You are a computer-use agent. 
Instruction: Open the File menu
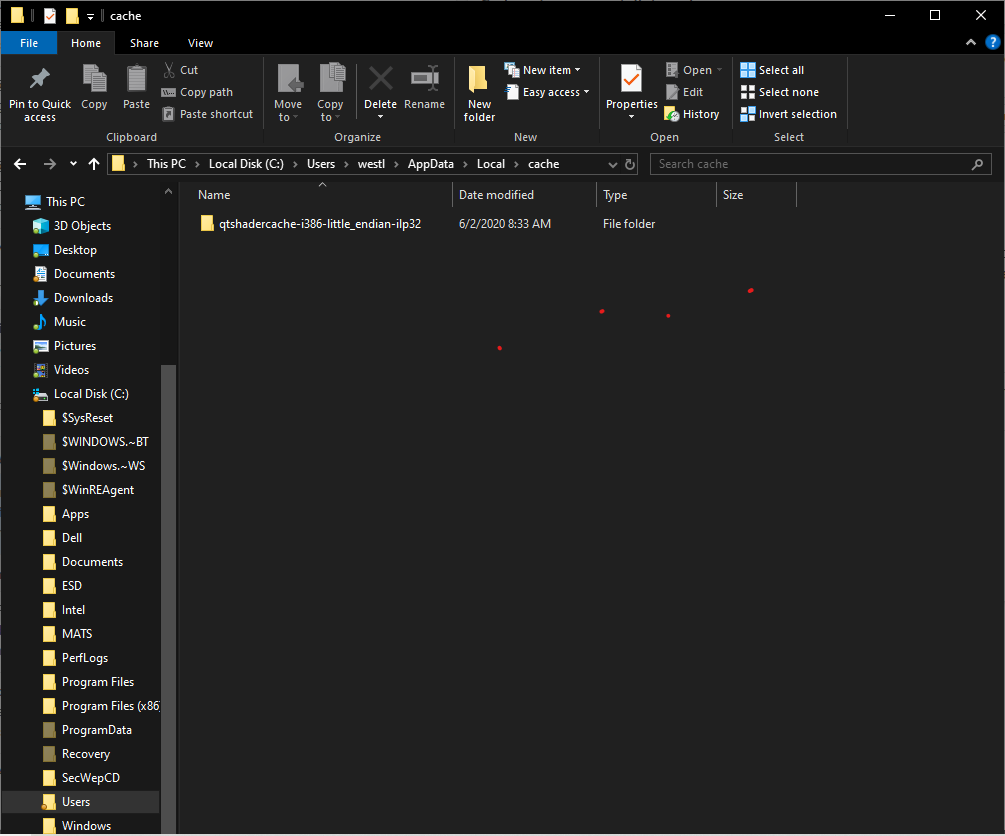pos(29,43)
